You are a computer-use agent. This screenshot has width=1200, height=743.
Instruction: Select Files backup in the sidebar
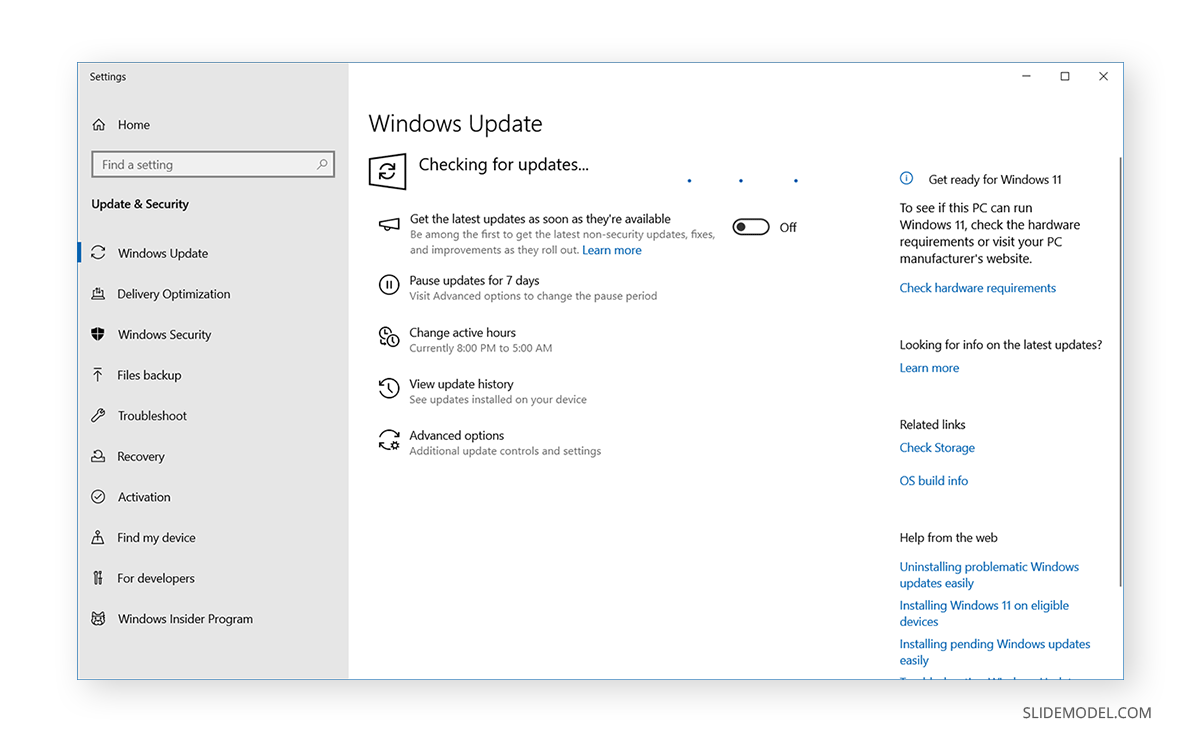tap(155, 375)
